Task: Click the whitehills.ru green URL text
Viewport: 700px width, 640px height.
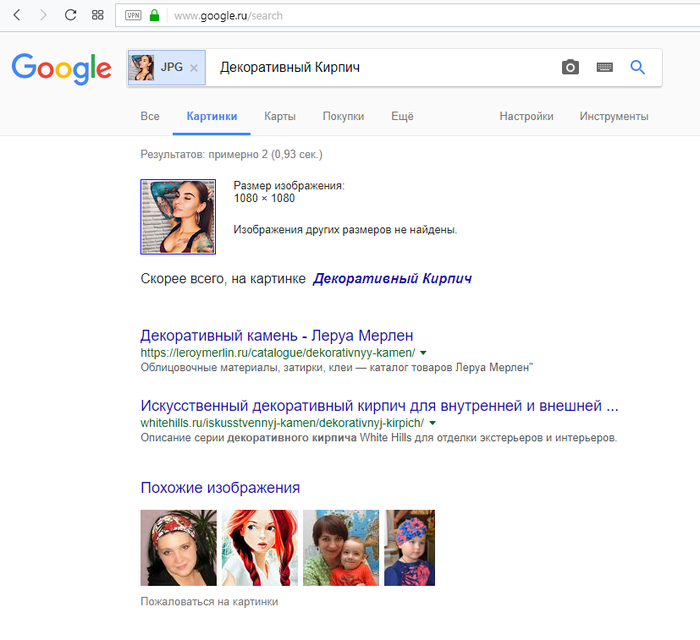Action: point(282,423)
